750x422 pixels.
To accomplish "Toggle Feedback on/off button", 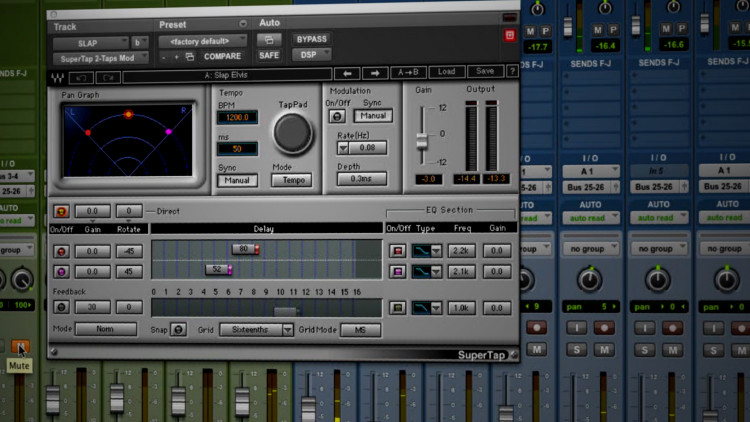I will [x=61, y=307].
